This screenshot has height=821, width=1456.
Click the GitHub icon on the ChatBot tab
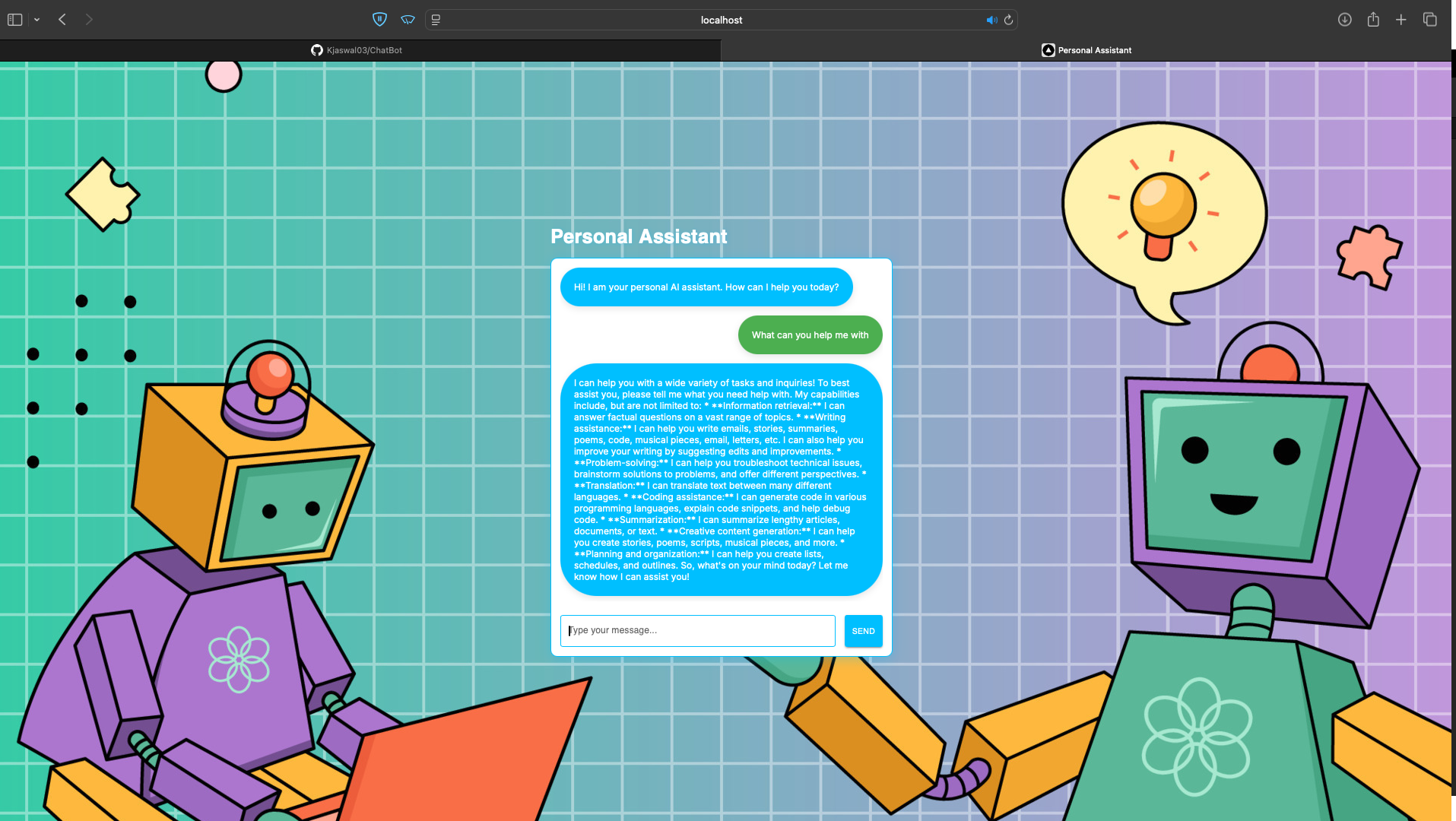coord(317,50)
